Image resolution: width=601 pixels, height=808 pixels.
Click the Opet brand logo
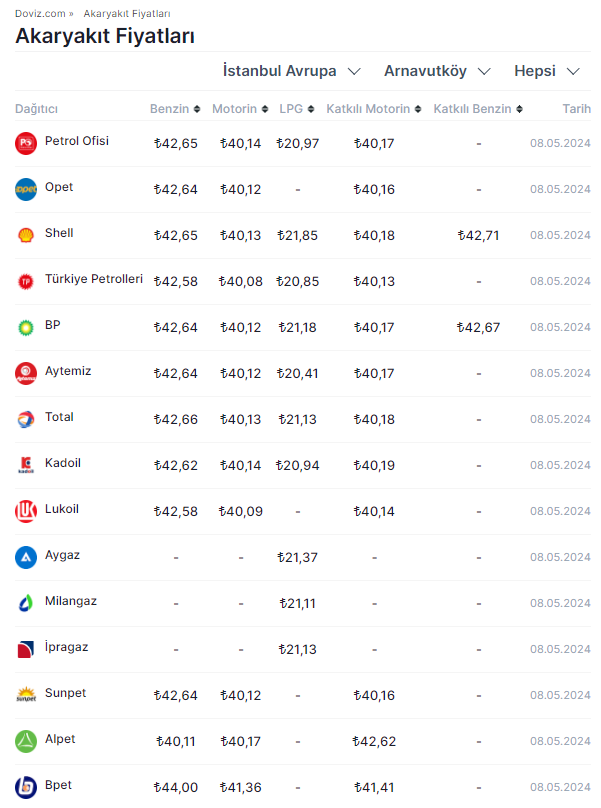26,189
